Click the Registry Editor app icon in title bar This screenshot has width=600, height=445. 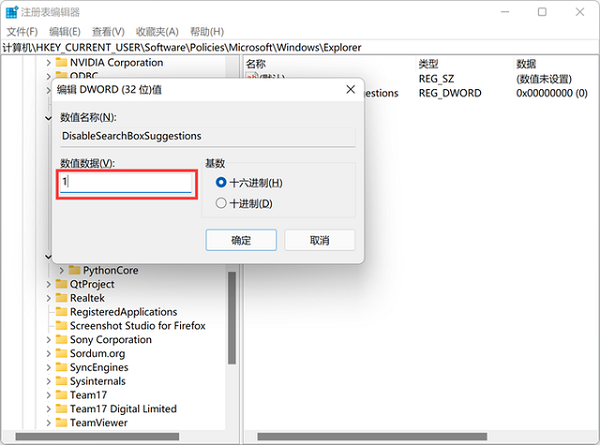pyautogui.click(x=11, y=12)
